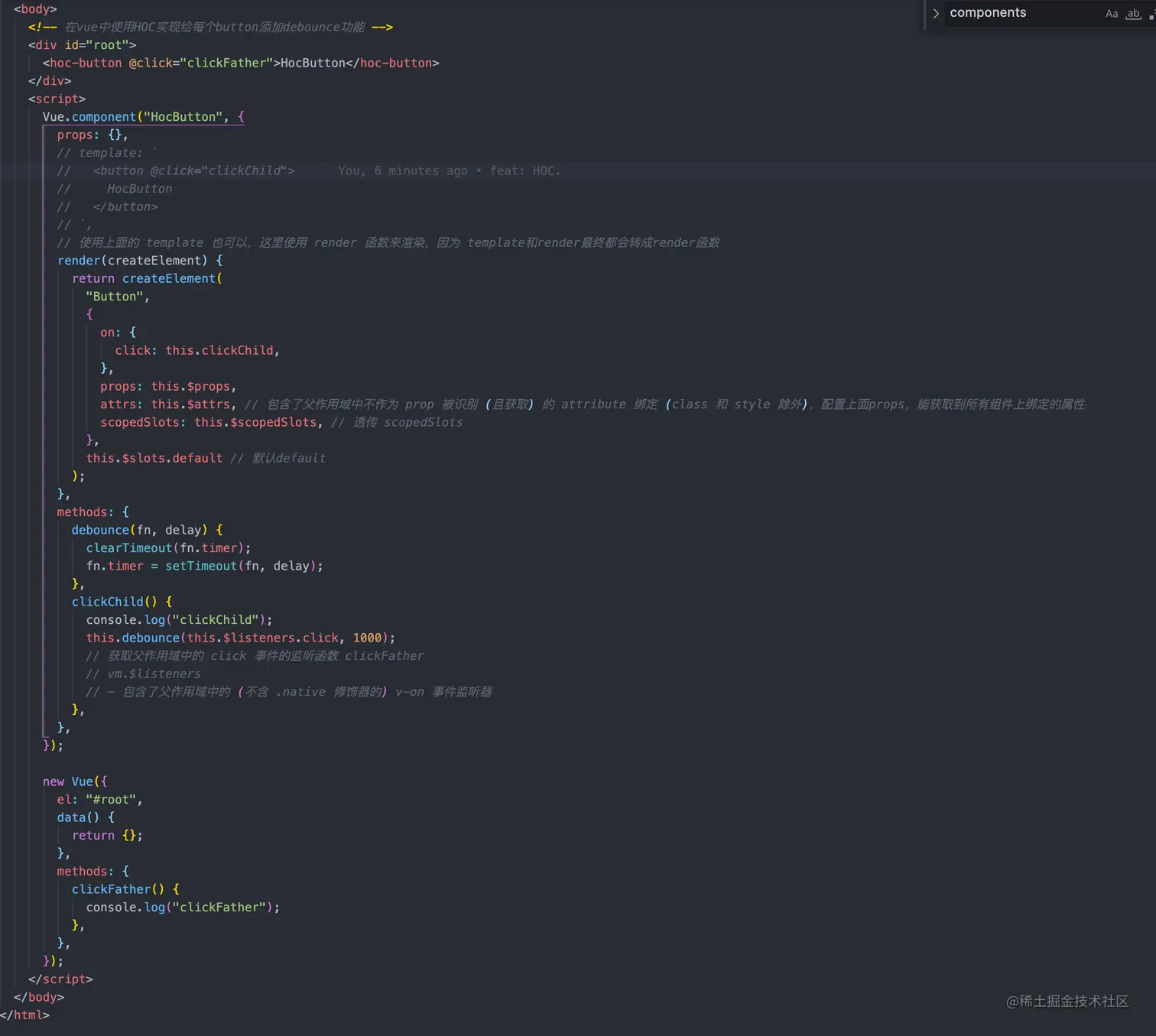The width and height of the screenshot is (1156, 1036).
Task: Click "clearTimeout(fn.timer);" line
Action: pyautogui.click(x=168, y=548)
